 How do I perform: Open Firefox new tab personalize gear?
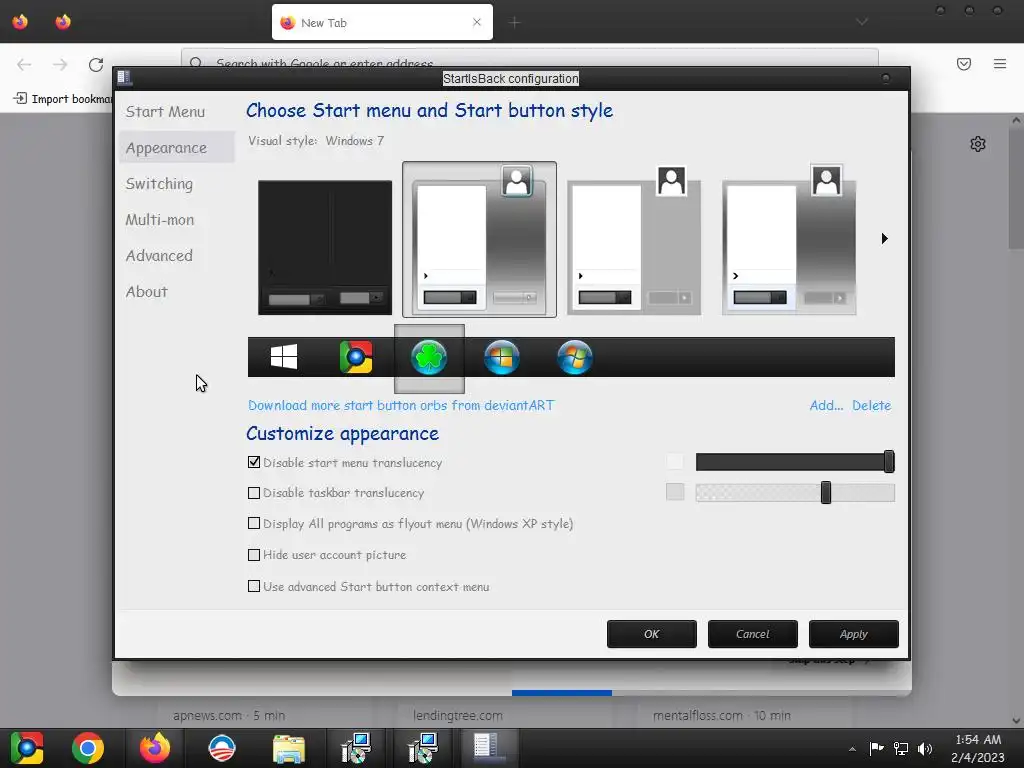[978, 144]
